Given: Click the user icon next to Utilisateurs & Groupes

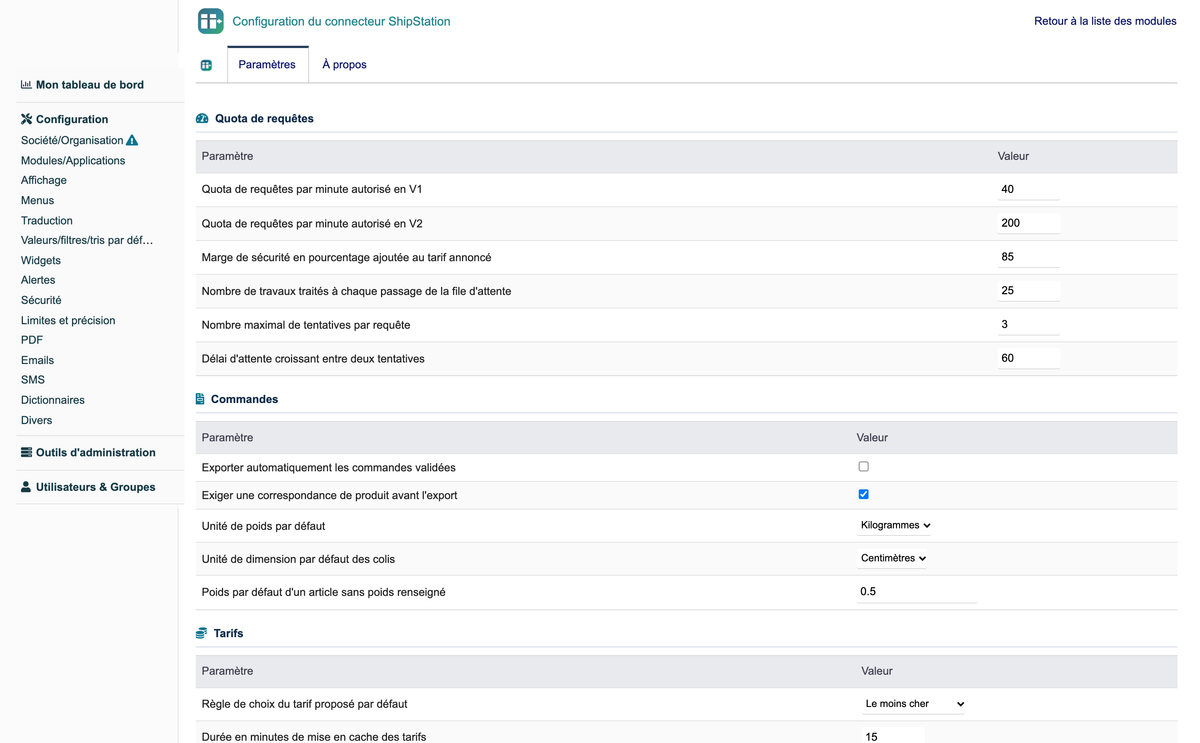Looking at the screenshot, I should tap(26, 487).
